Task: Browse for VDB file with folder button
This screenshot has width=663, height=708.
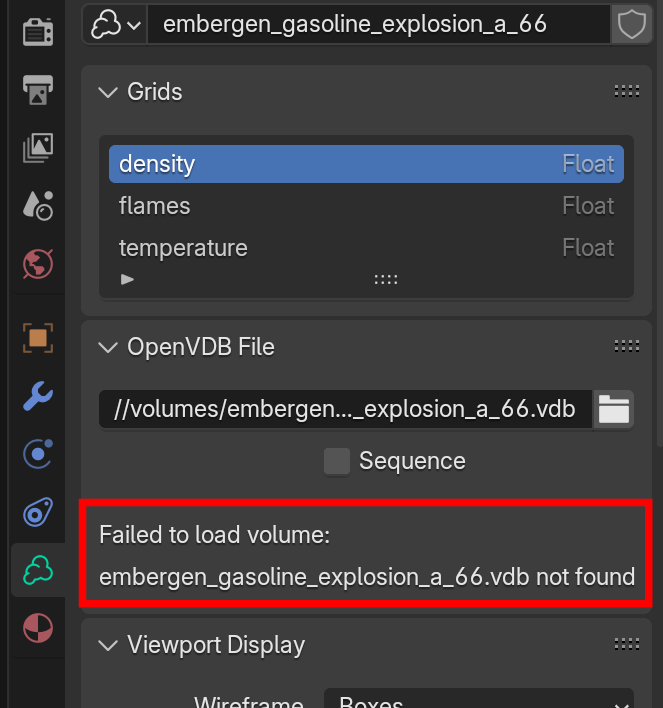Action: 613,409
